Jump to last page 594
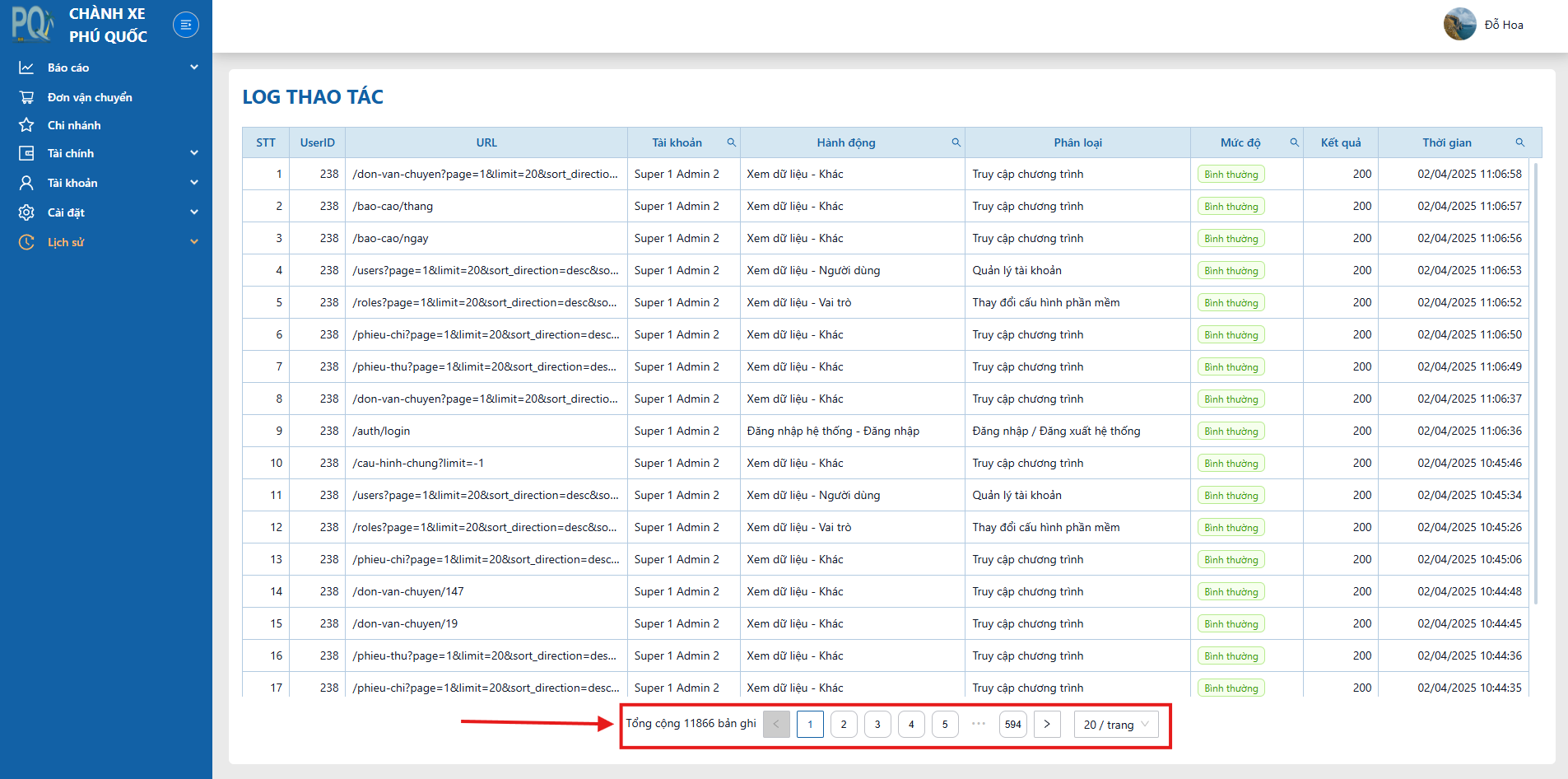 [x=1013, y=725]
